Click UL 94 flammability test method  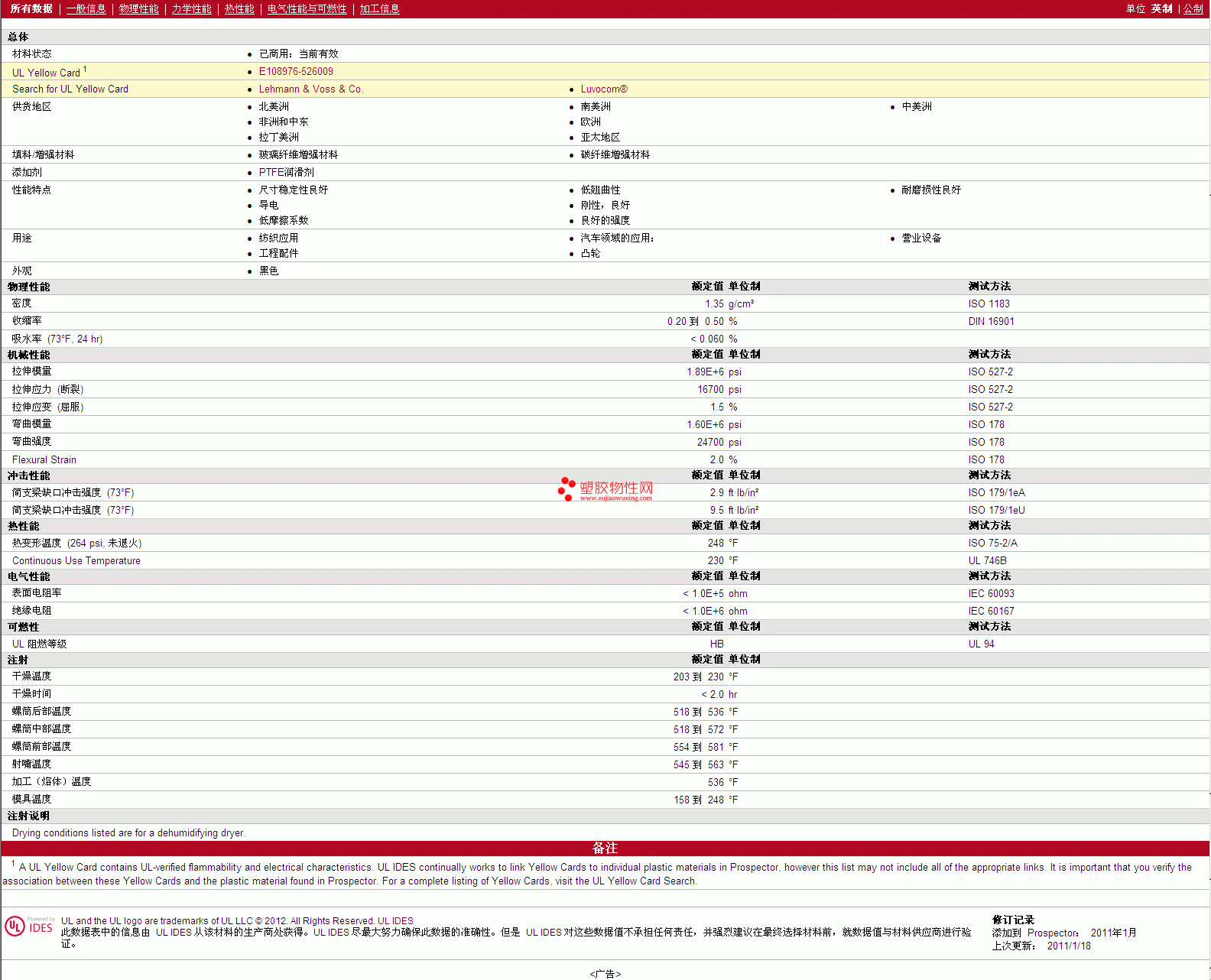tap(981, 644)
